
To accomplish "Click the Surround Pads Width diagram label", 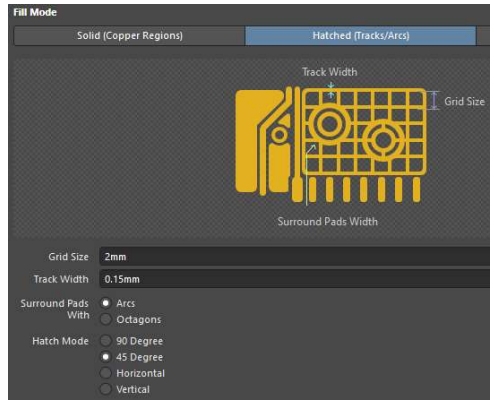I will pos(328,222).
